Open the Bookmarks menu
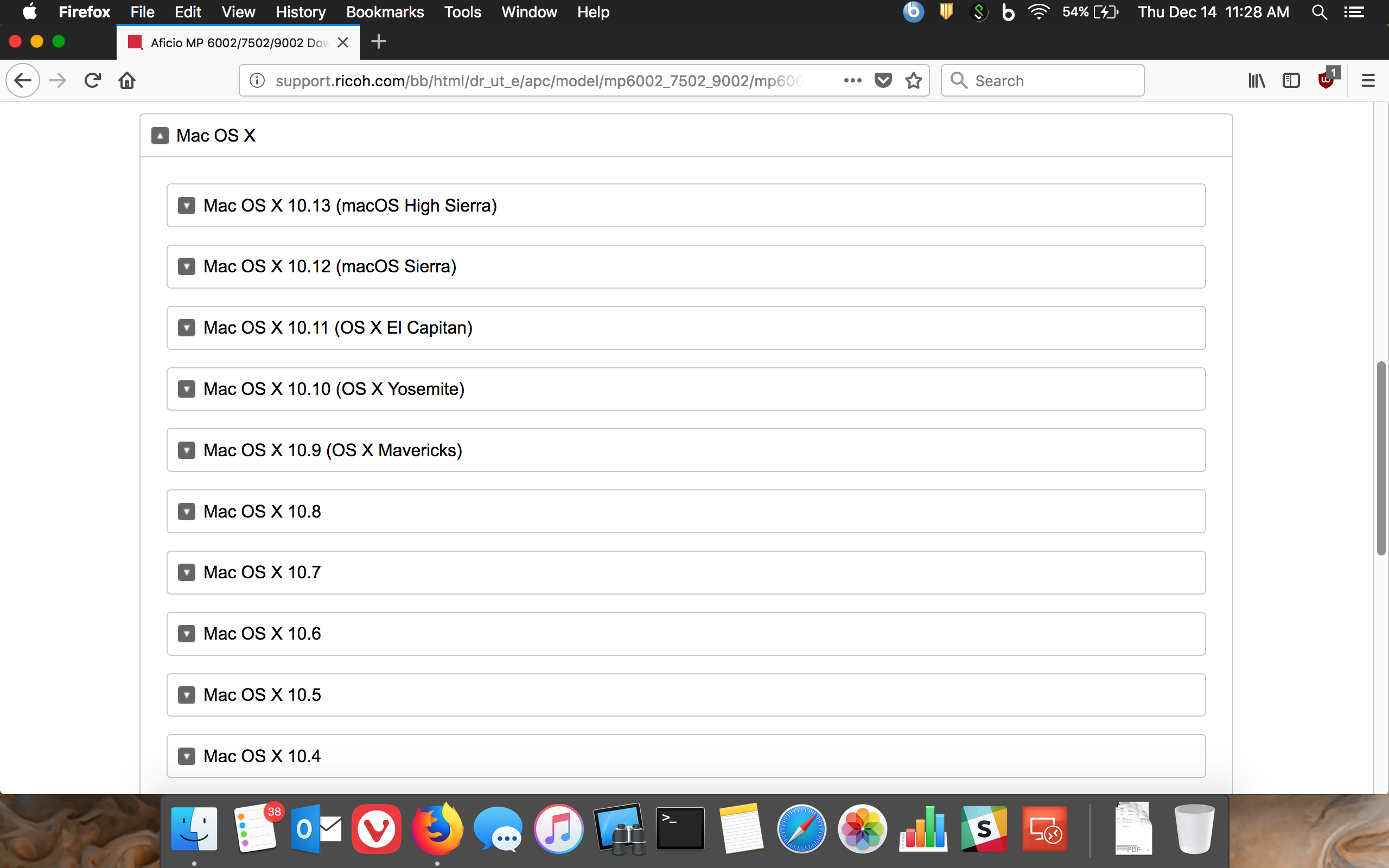 [x=385, y=12]
